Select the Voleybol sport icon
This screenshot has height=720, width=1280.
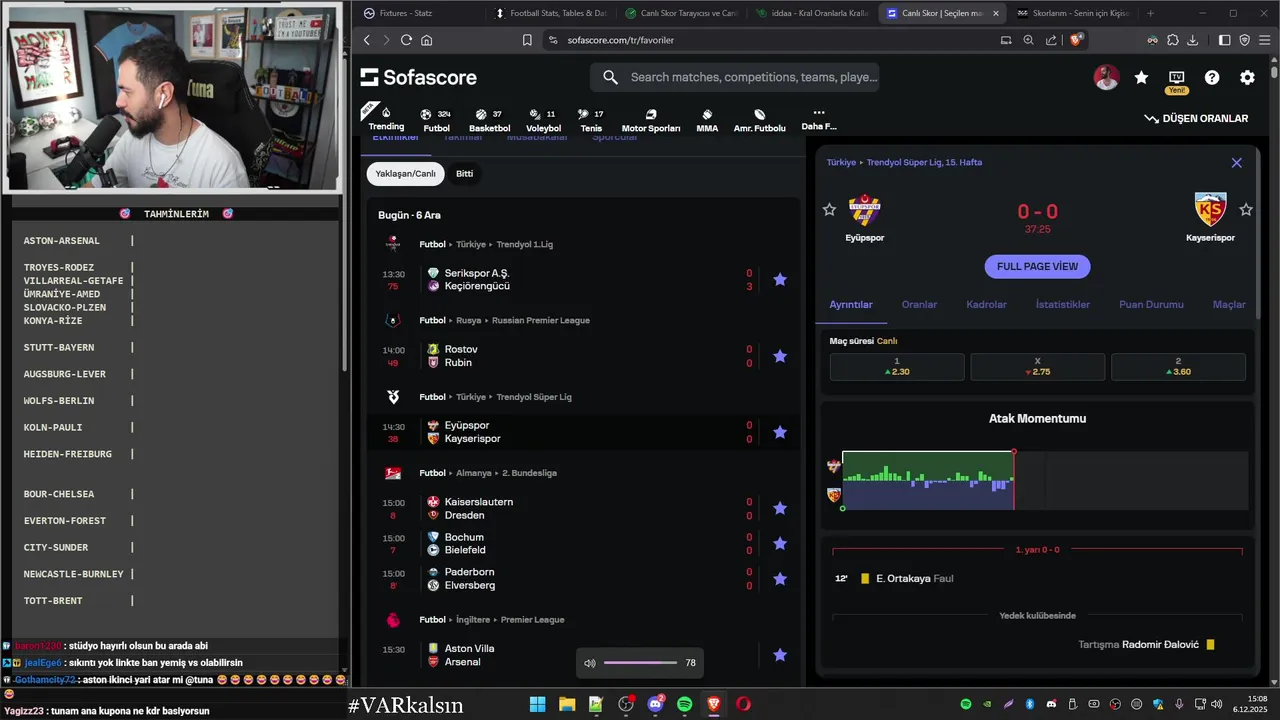543,120
